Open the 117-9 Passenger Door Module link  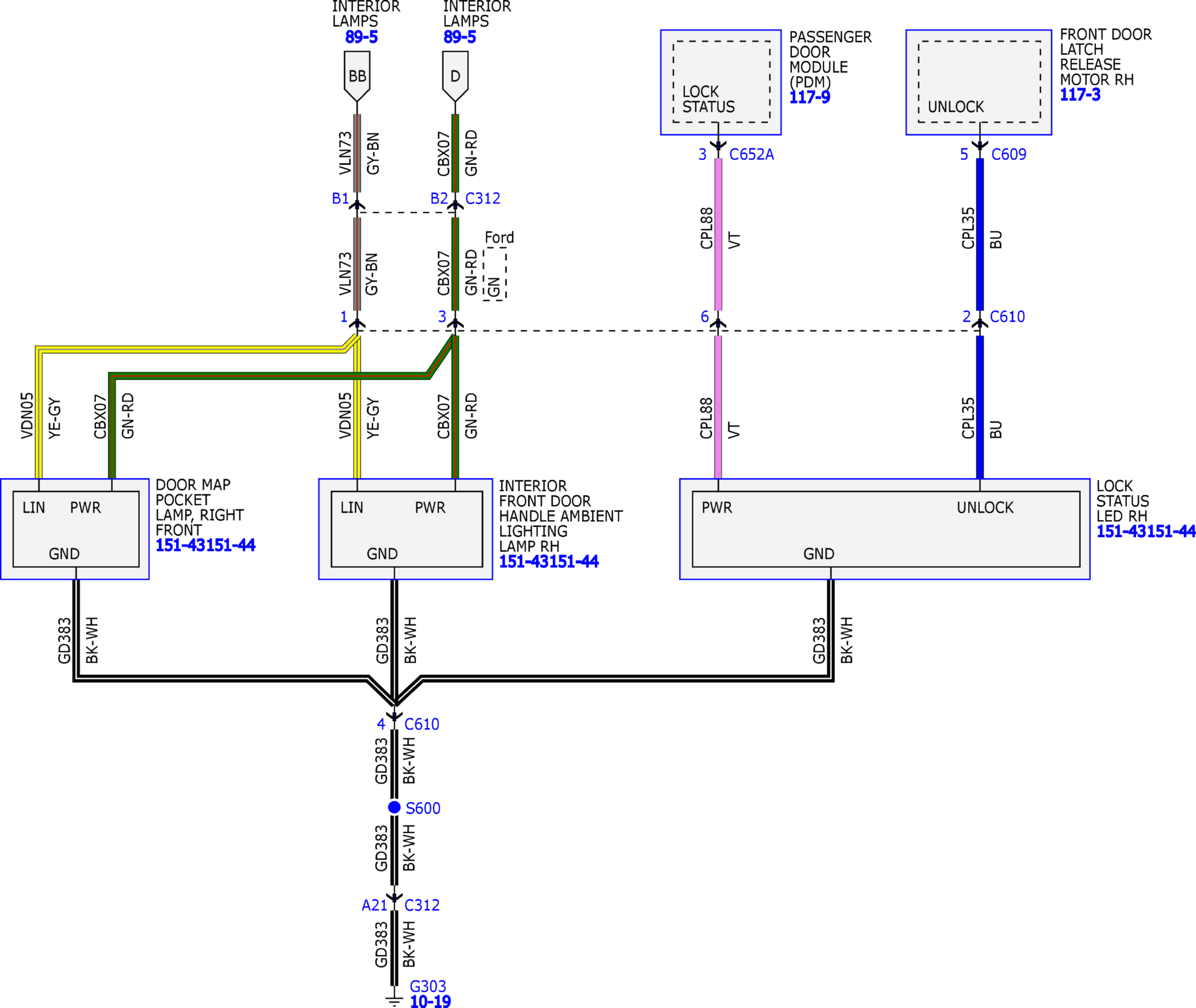pyautogui.click(x=809, y=97)
